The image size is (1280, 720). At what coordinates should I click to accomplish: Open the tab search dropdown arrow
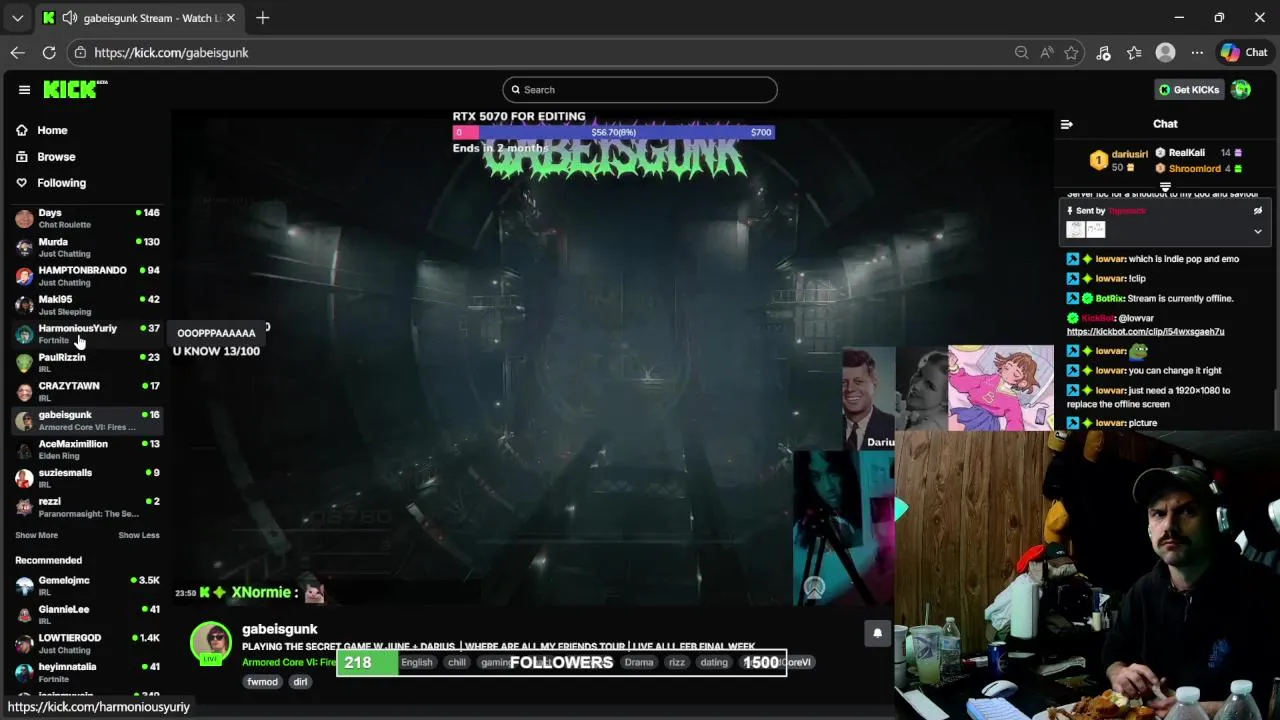tap(17, 18)
